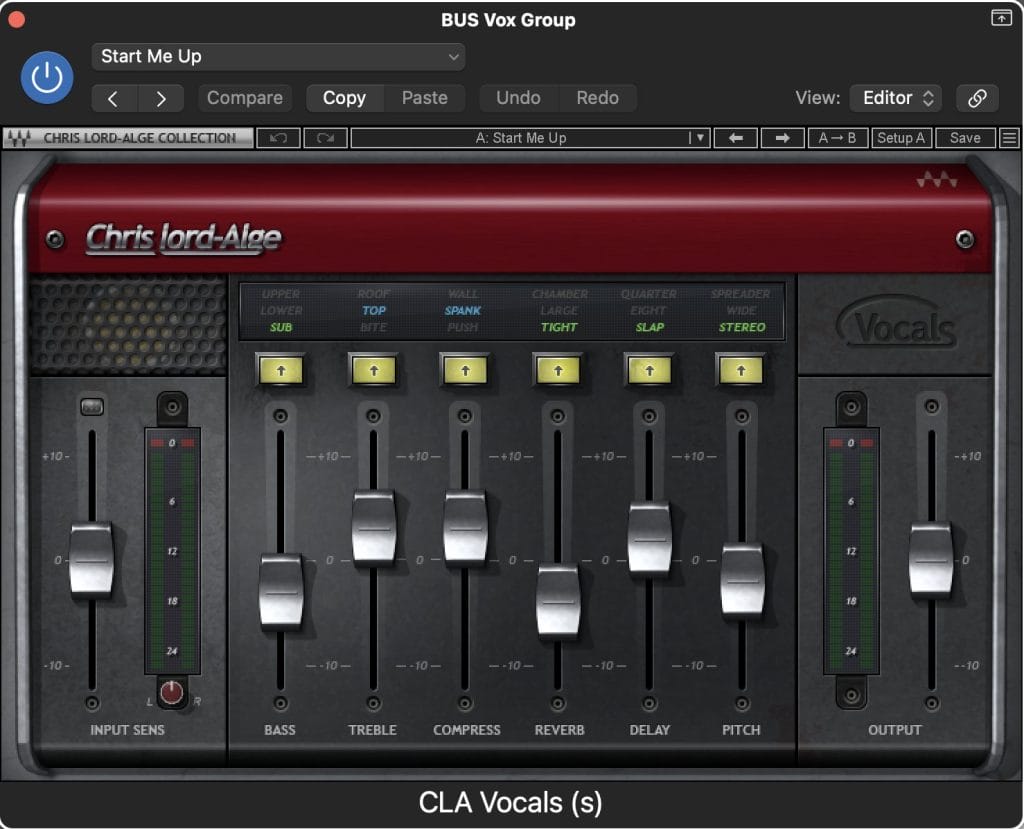Cycle the Reverb mode with yellow arrow button
This screenshot has height=829, width=1024.
[558, 370]
